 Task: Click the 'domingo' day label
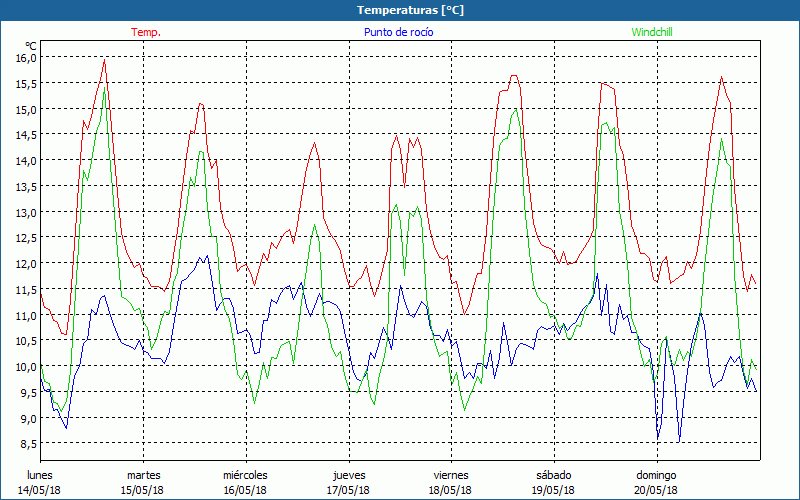click(x=656, y=476)
